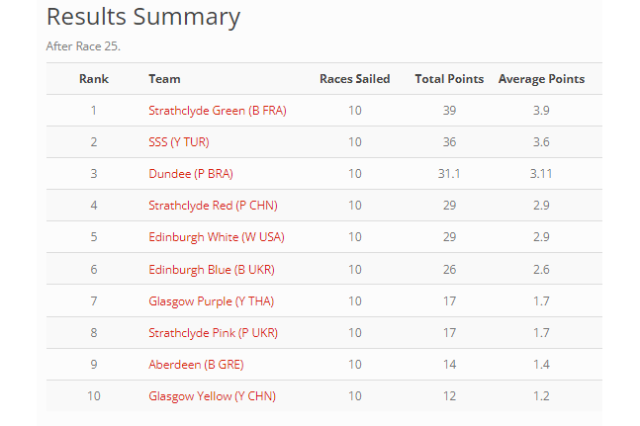Screen dimensions: 640x426
Task: Click the Total Points column header
Action: [x=449, y=79]
